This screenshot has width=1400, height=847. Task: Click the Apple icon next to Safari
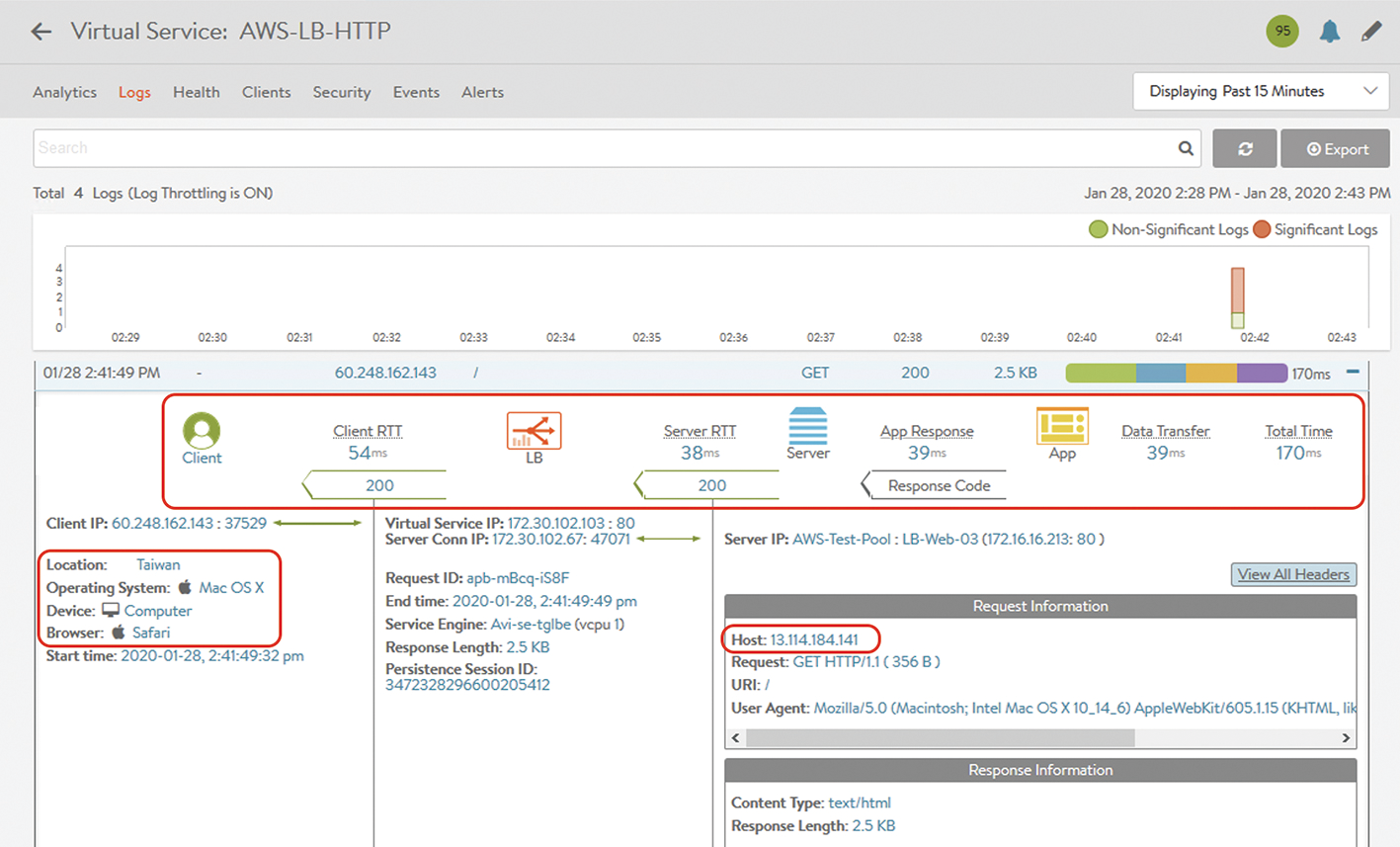coord(119,633)
